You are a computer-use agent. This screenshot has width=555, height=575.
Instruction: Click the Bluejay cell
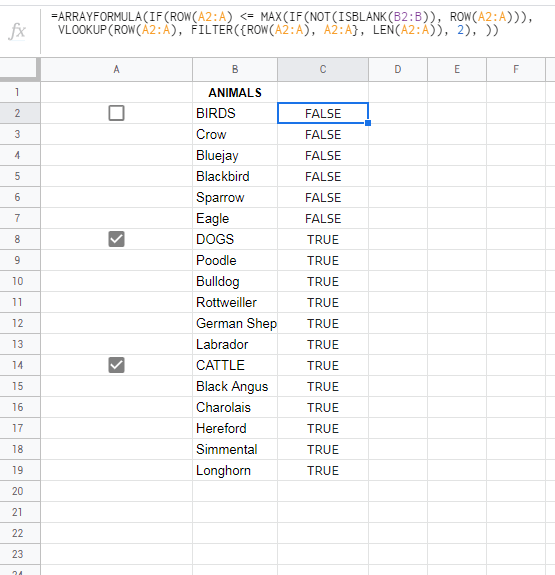[235, 155]
